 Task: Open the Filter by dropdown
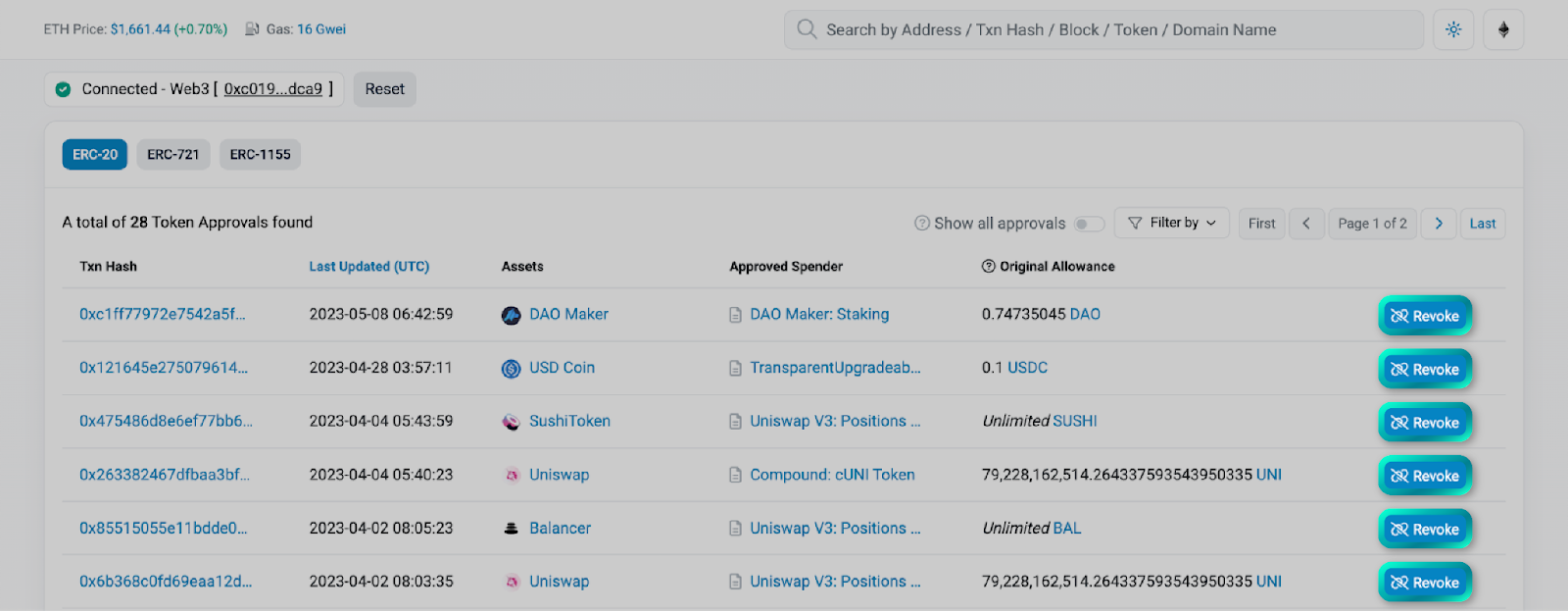(1172, 224)
